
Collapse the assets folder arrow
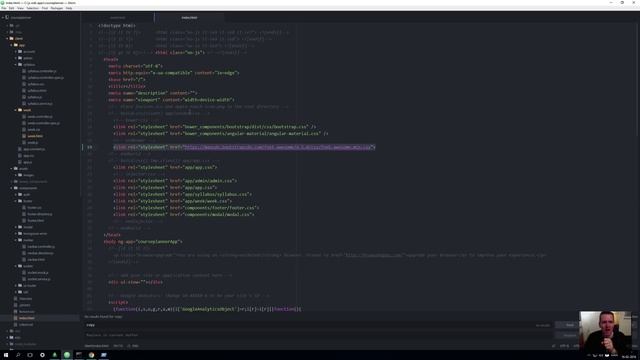pyautogui.click(x=11, y=169)
